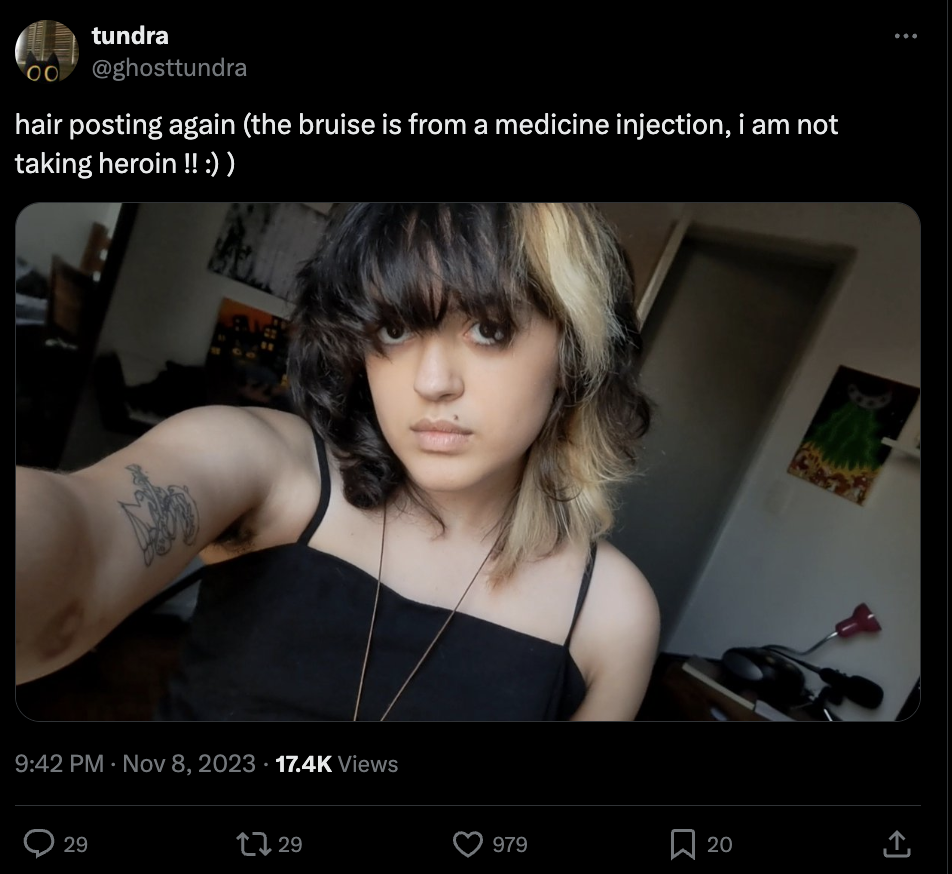
Task: Click the display name tundra
Action: (130, 36)
